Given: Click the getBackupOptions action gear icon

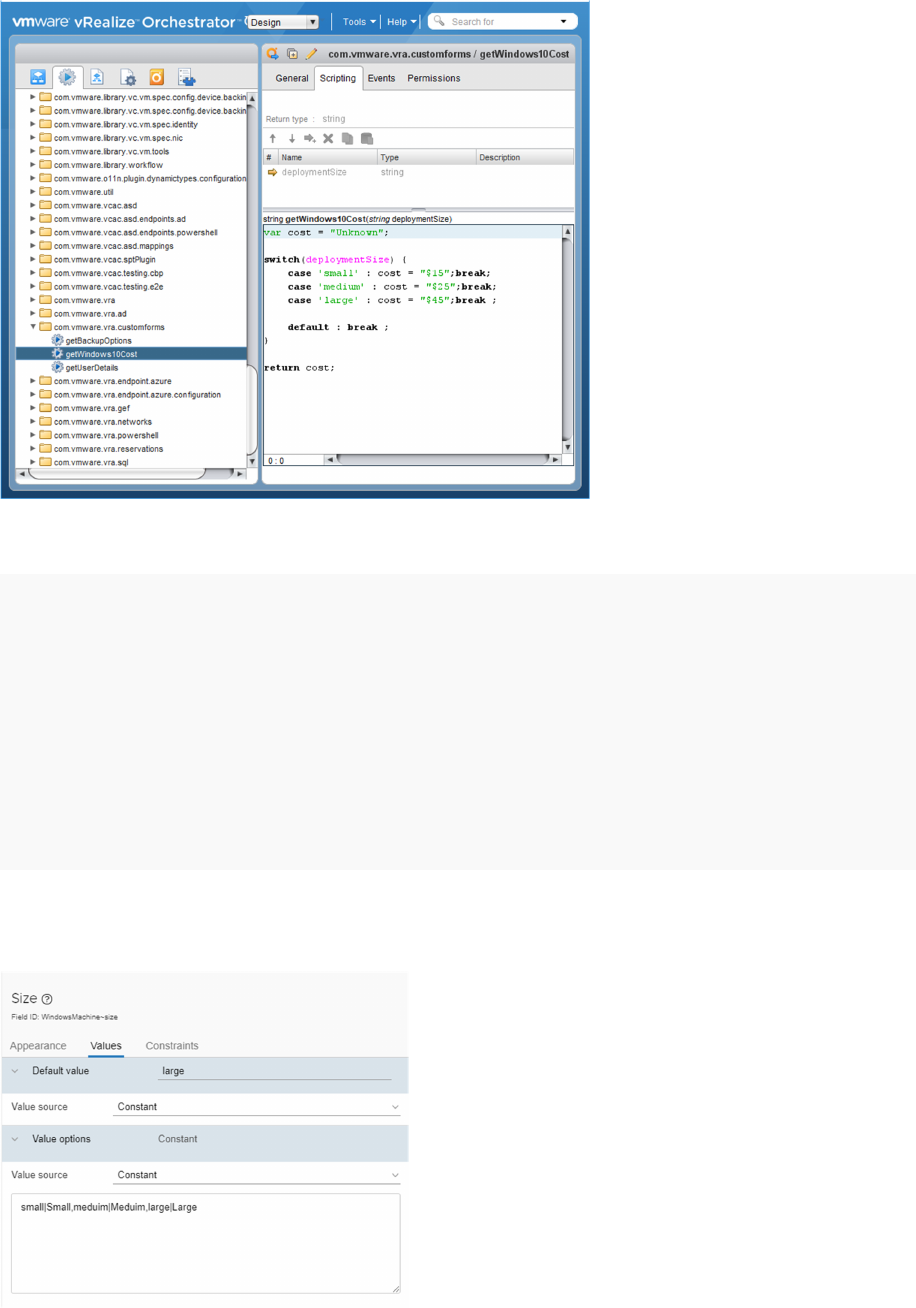Looking at the screenshot, I should [57, 340].
